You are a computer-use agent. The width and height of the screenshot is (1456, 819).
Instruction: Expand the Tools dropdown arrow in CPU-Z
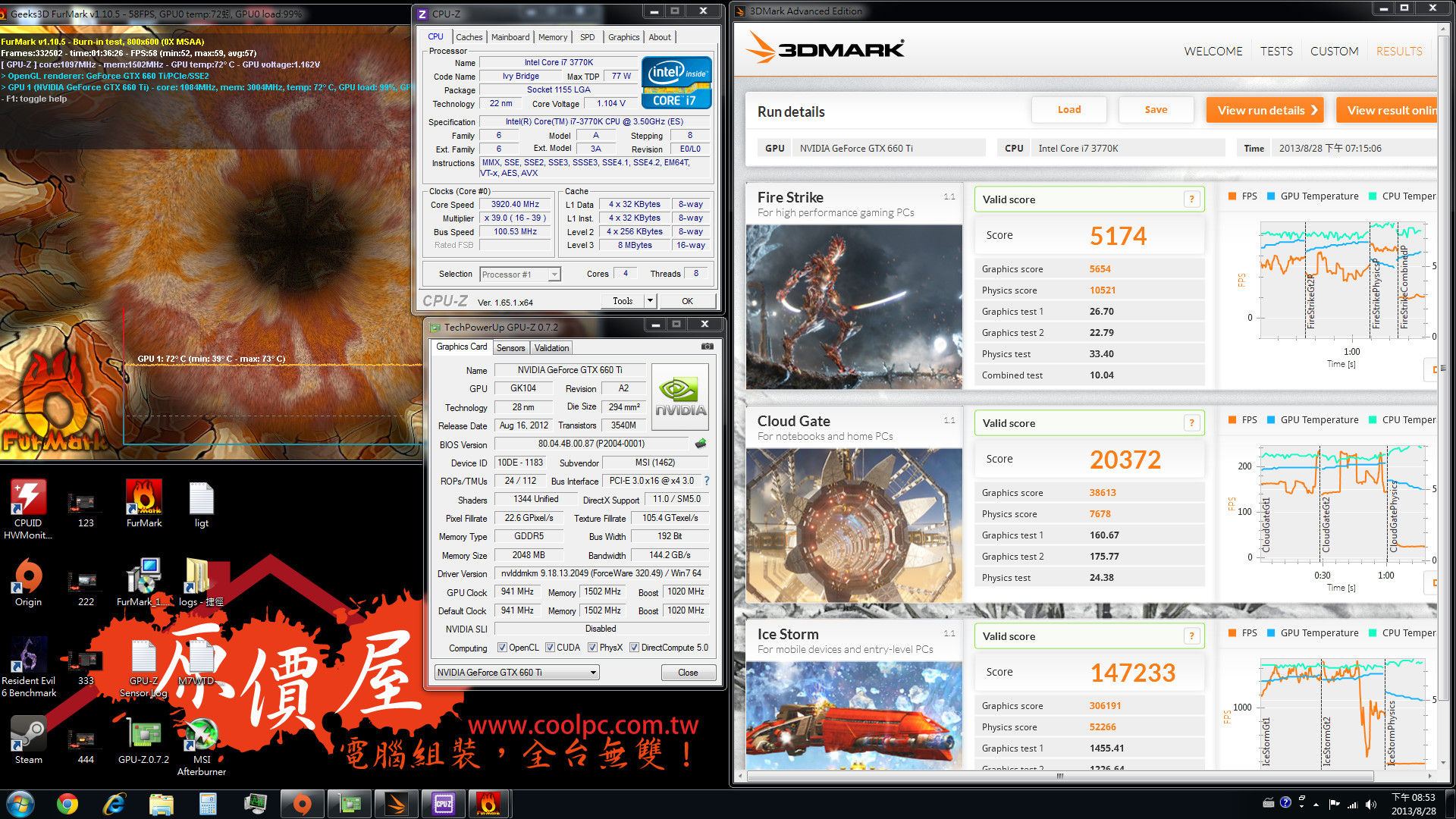pyautogui.click(x=650, y=301)
